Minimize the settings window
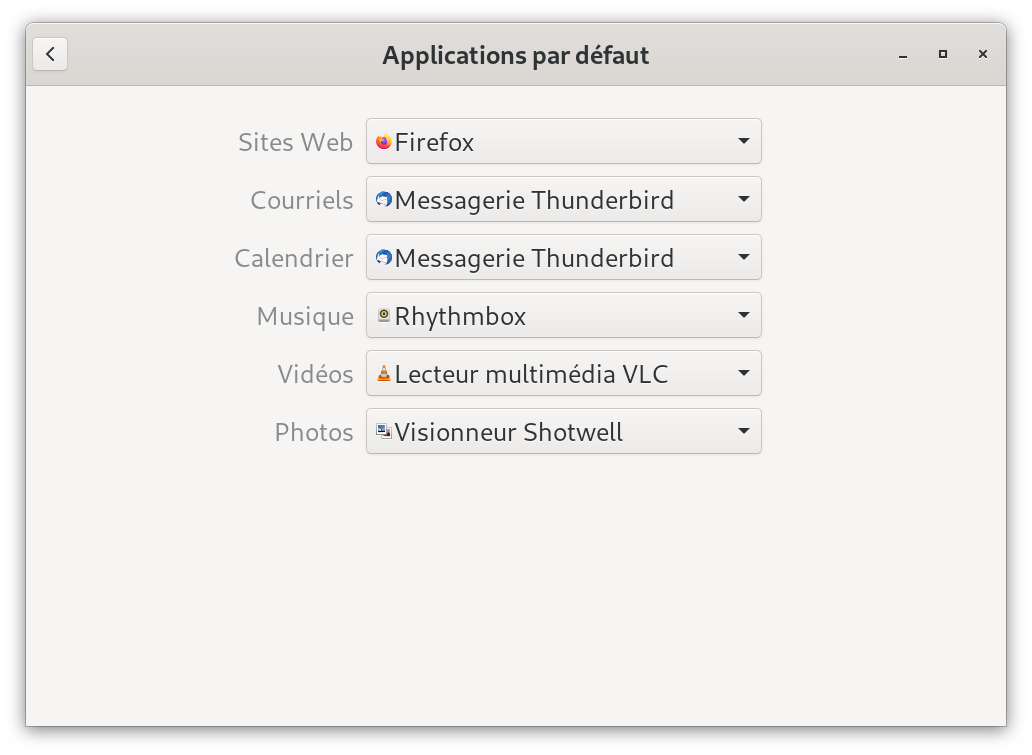 point(903,54)
